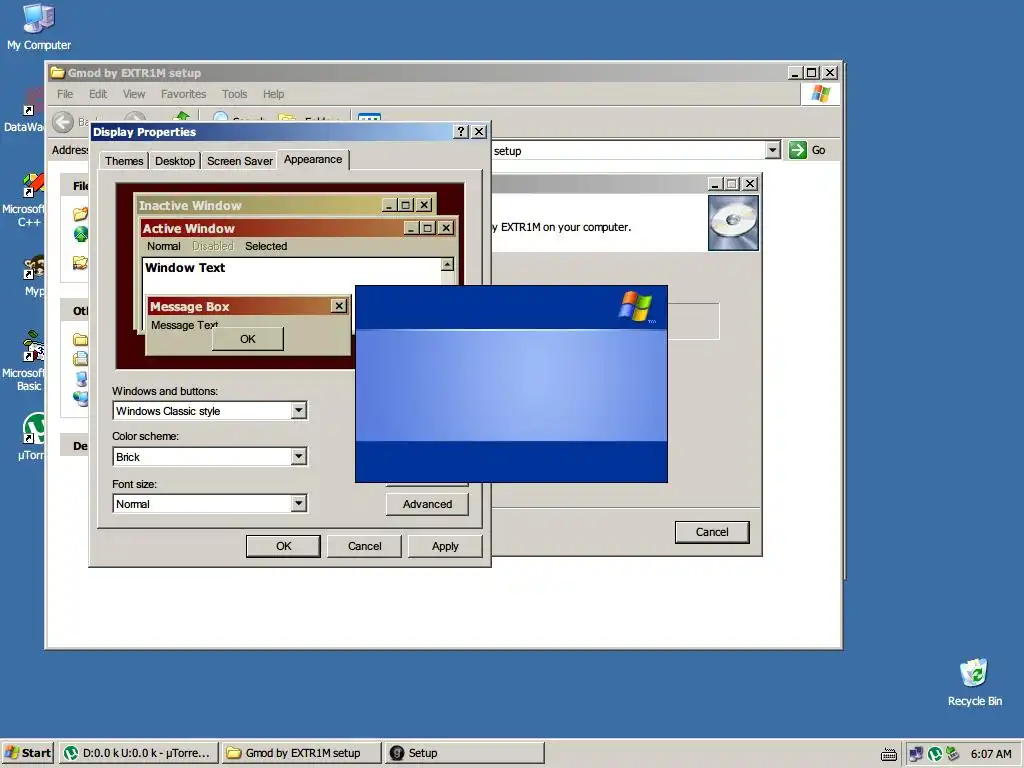Image resolution: width=1024 pixels, height=768 pixels.
Task: Open the DataWa desktop shortcut
Action: point(26,111)
